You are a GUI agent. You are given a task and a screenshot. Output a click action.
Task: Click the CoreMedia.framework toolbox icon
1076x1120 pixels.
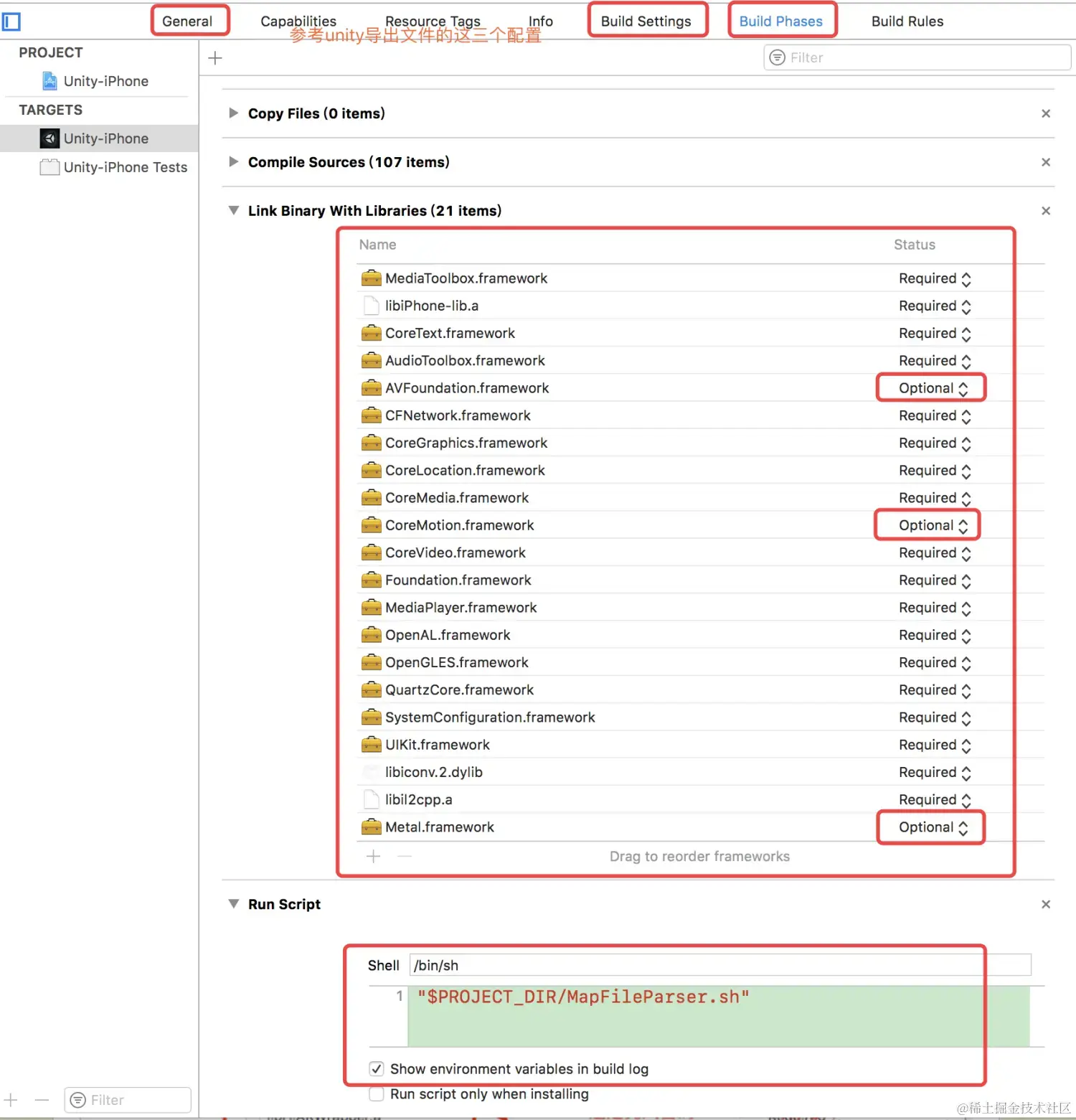[371, 497]
